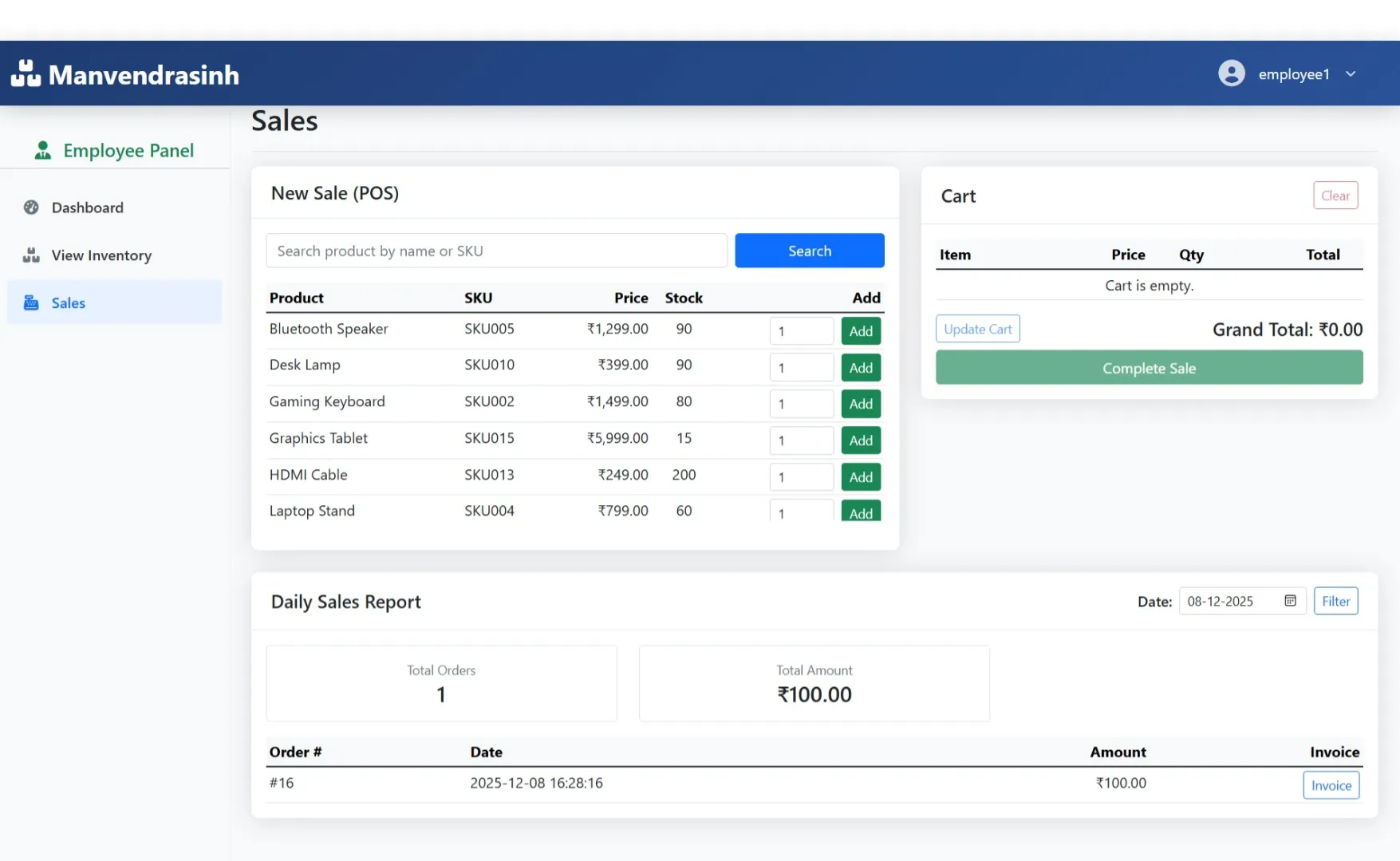Clear the cart

(x=1335, y=195)
